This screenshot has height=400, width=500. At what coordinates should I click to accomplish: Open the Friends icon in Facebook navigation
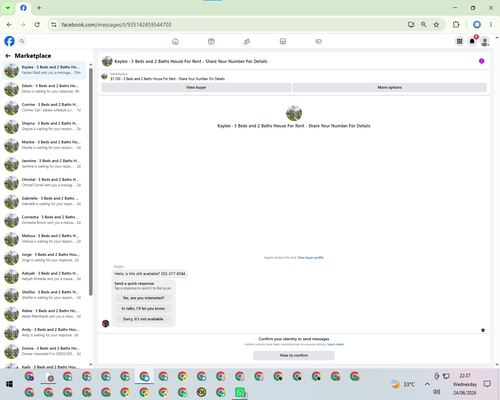pyautogui.click(x=247, y=41)
